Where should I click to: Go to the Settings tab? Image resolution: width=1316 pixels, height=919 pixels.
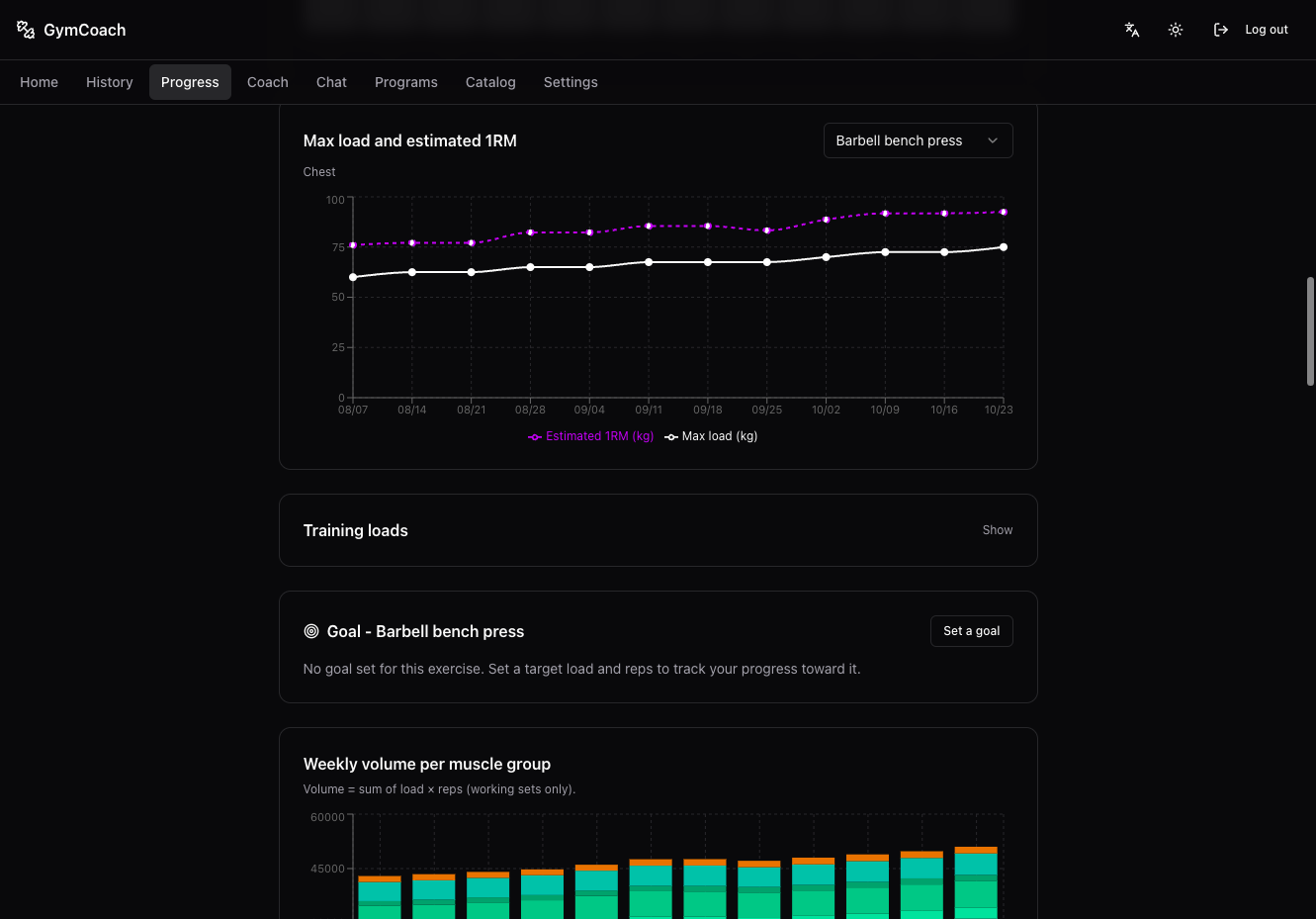pos(570,82)
